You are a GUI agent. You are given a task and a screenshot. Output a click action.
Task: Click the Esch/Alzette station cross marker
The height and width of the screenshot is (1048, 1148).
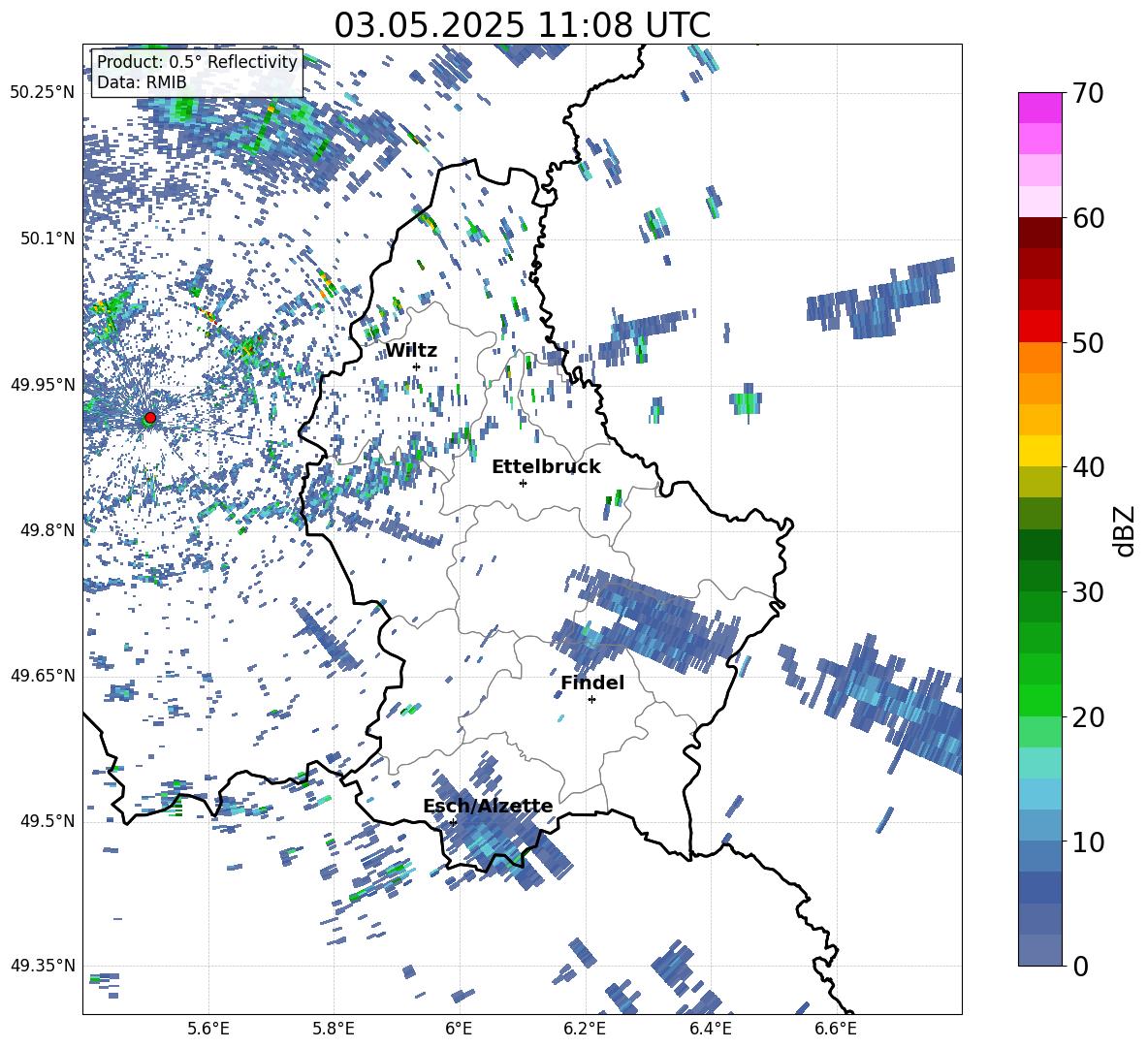coord(453,822)
